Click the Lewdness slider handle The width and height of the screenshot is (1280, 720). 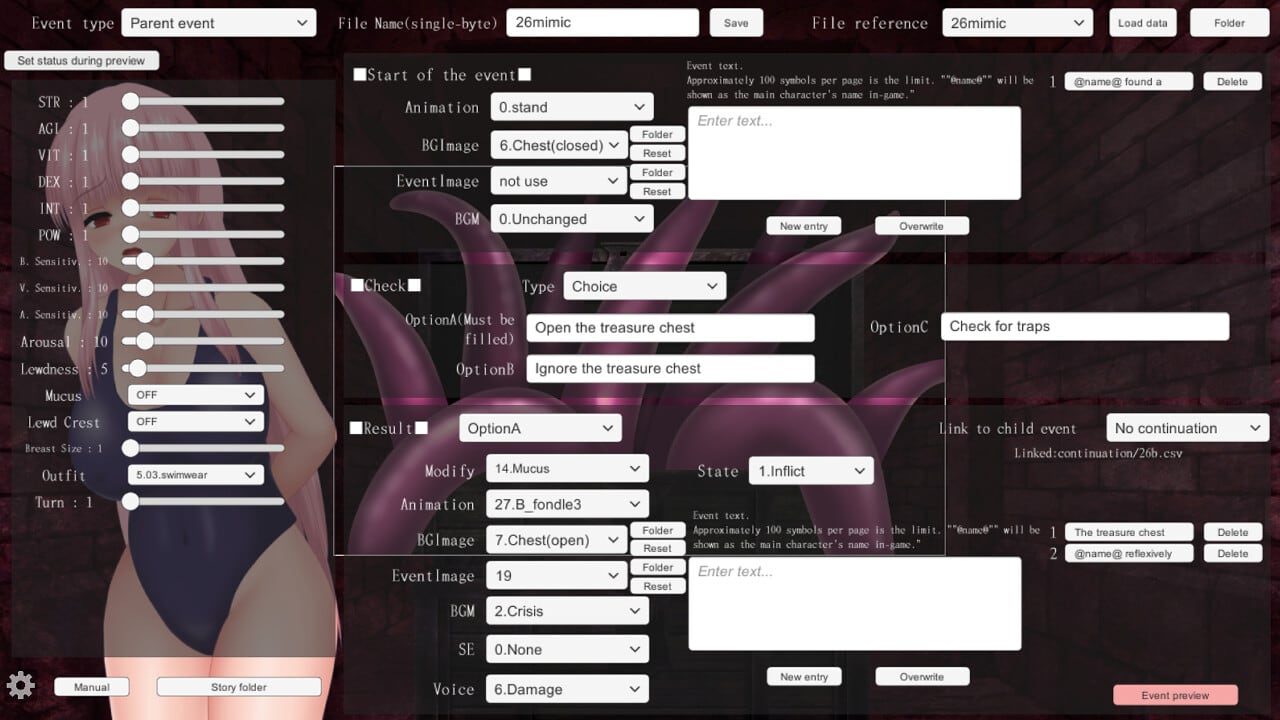coord(138,368)
